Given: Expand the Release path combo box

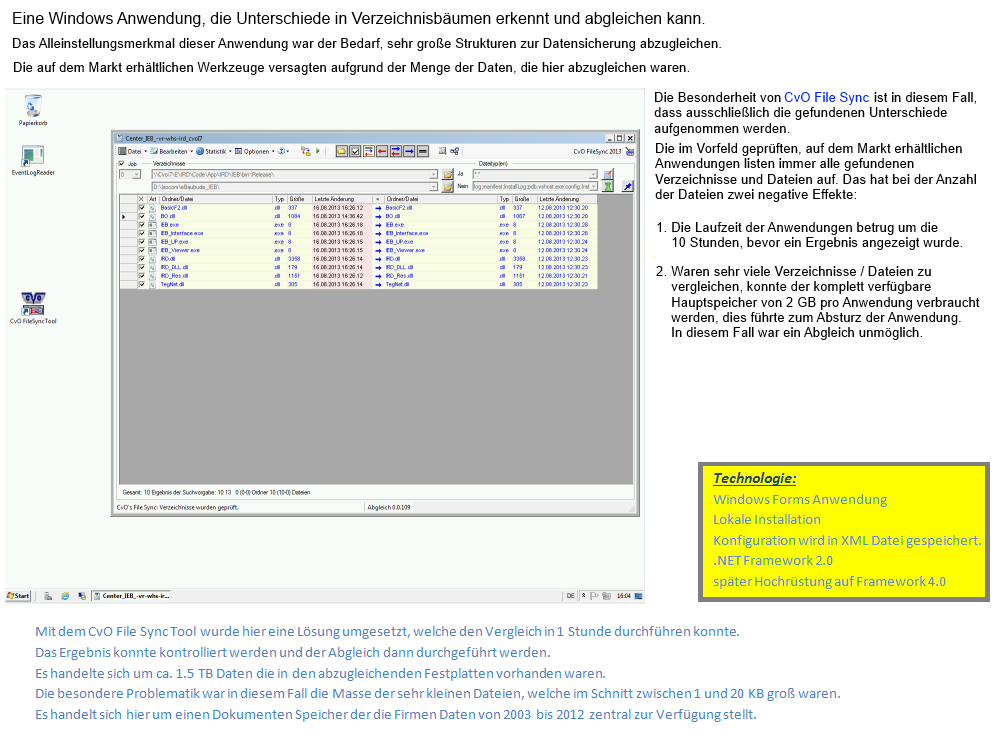Looking at the screenshot, I should pos(433,175).
